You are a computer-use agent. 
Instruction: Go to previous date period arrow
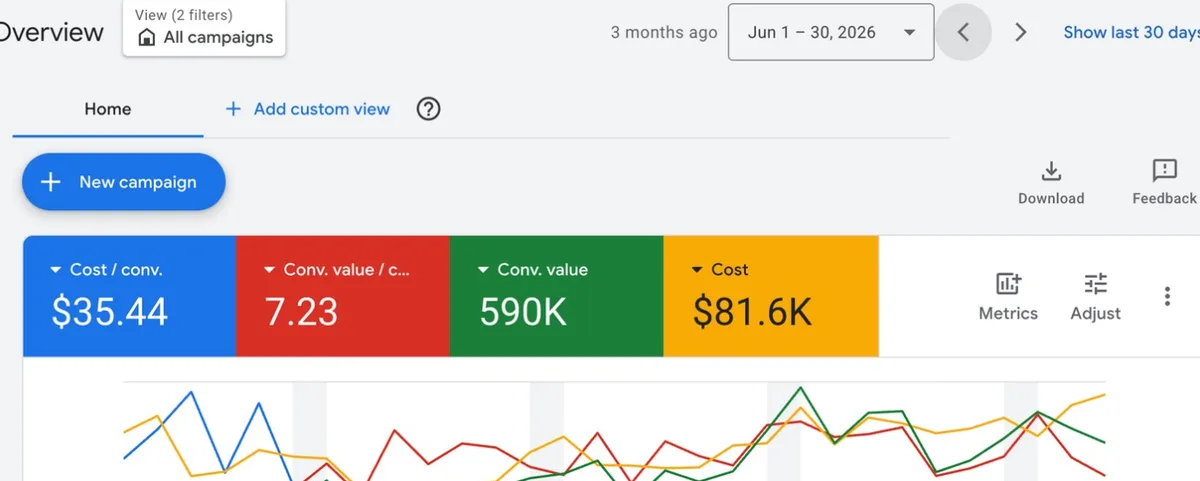coord(963,32)
